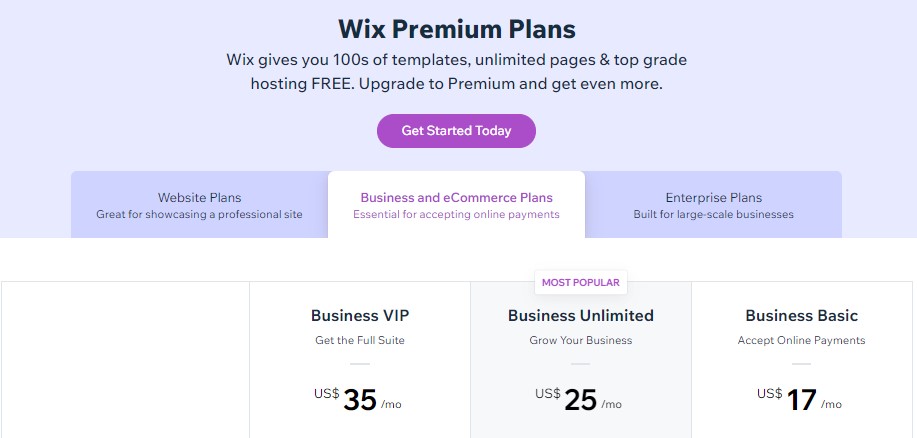Click the US$ 17 /mo price
Image resolution: width=917 pixels, height=438 pixels.
coord(799,400)
